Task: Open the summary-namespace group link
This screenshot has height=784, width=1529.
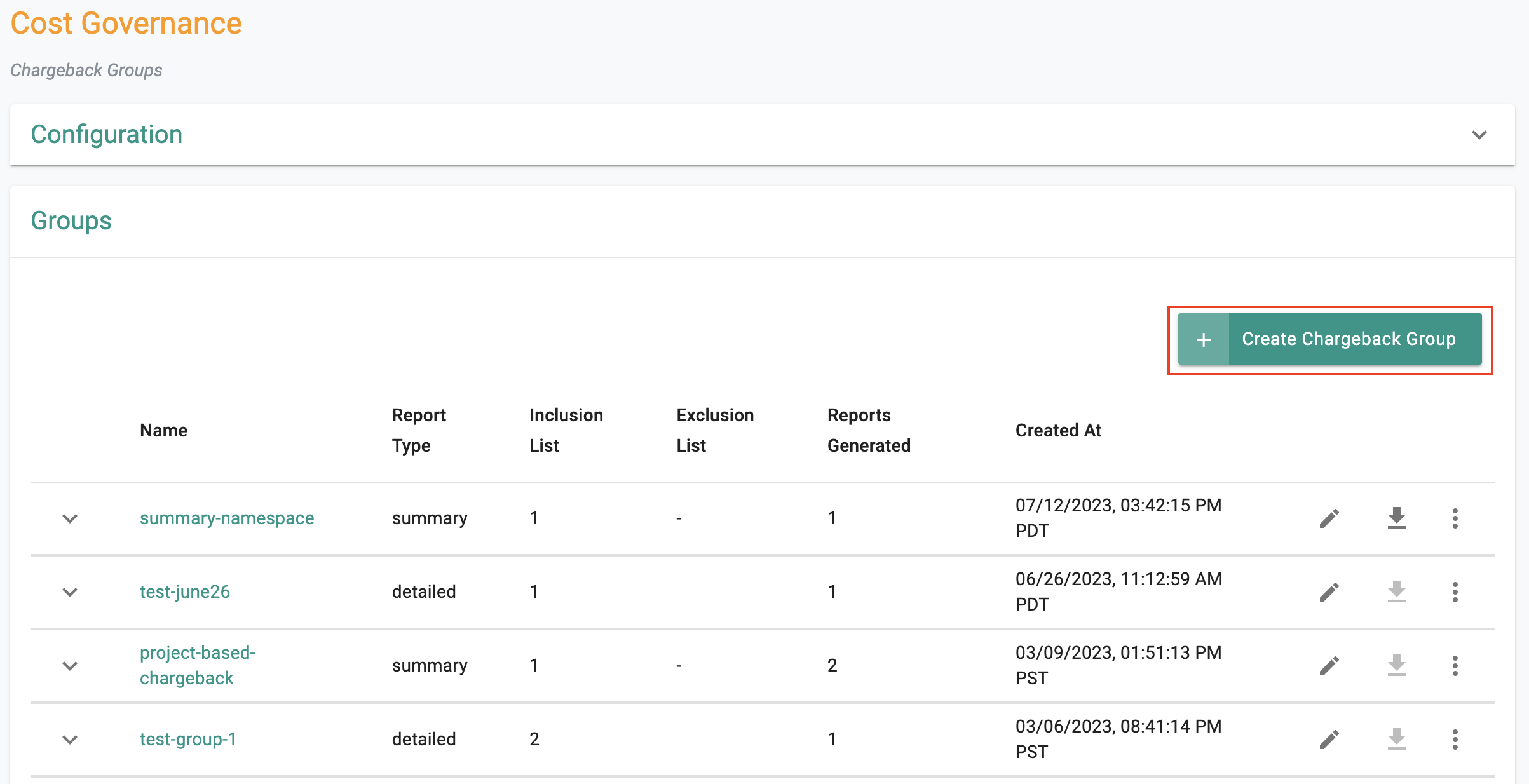Action: (226, 518)
